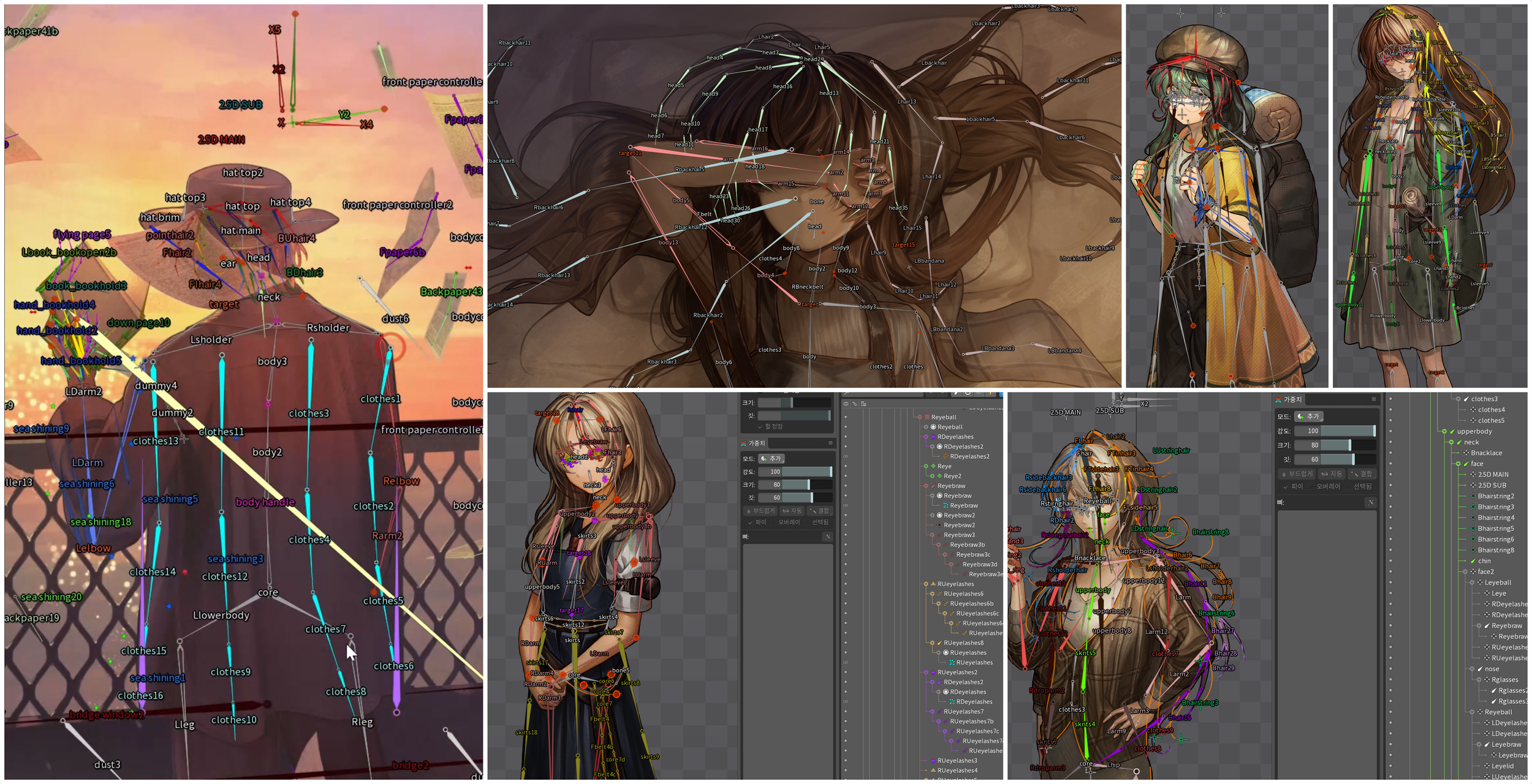Click the crosshair icon beside Reyebraw2
The height and width of the screenshot is (784, 1532).
pos(939,525)
